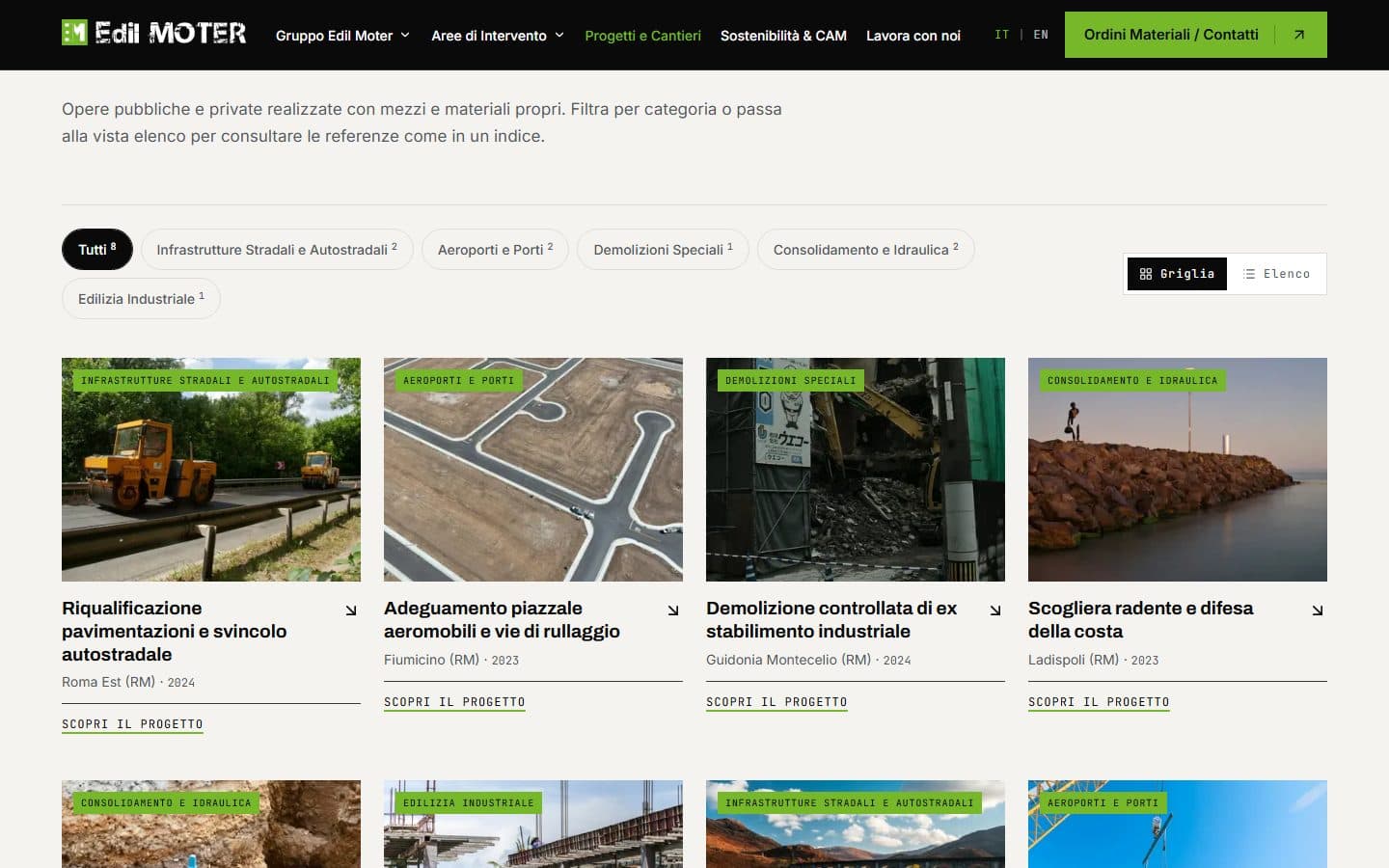The height and width of the screenshot is (868, 1389).
Task: Filter by Aeroporti e Porti
Action: (x=495, y=250)
